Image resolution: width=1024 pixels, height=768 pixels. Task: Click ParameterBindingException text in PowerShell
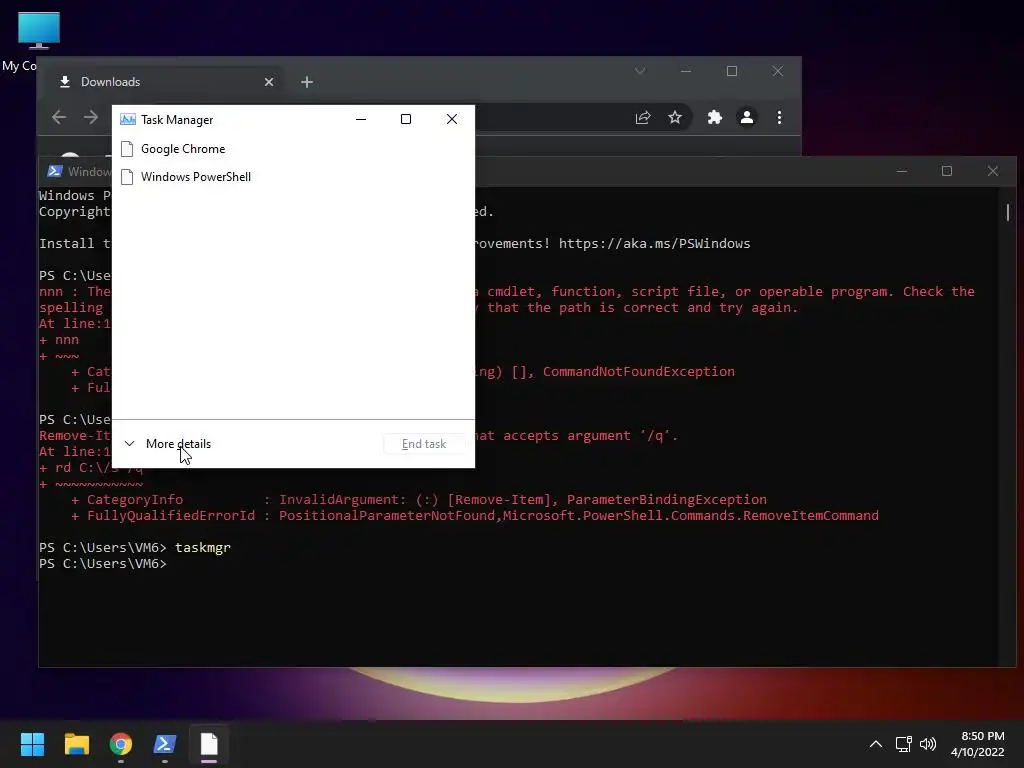tap(667, 500)
